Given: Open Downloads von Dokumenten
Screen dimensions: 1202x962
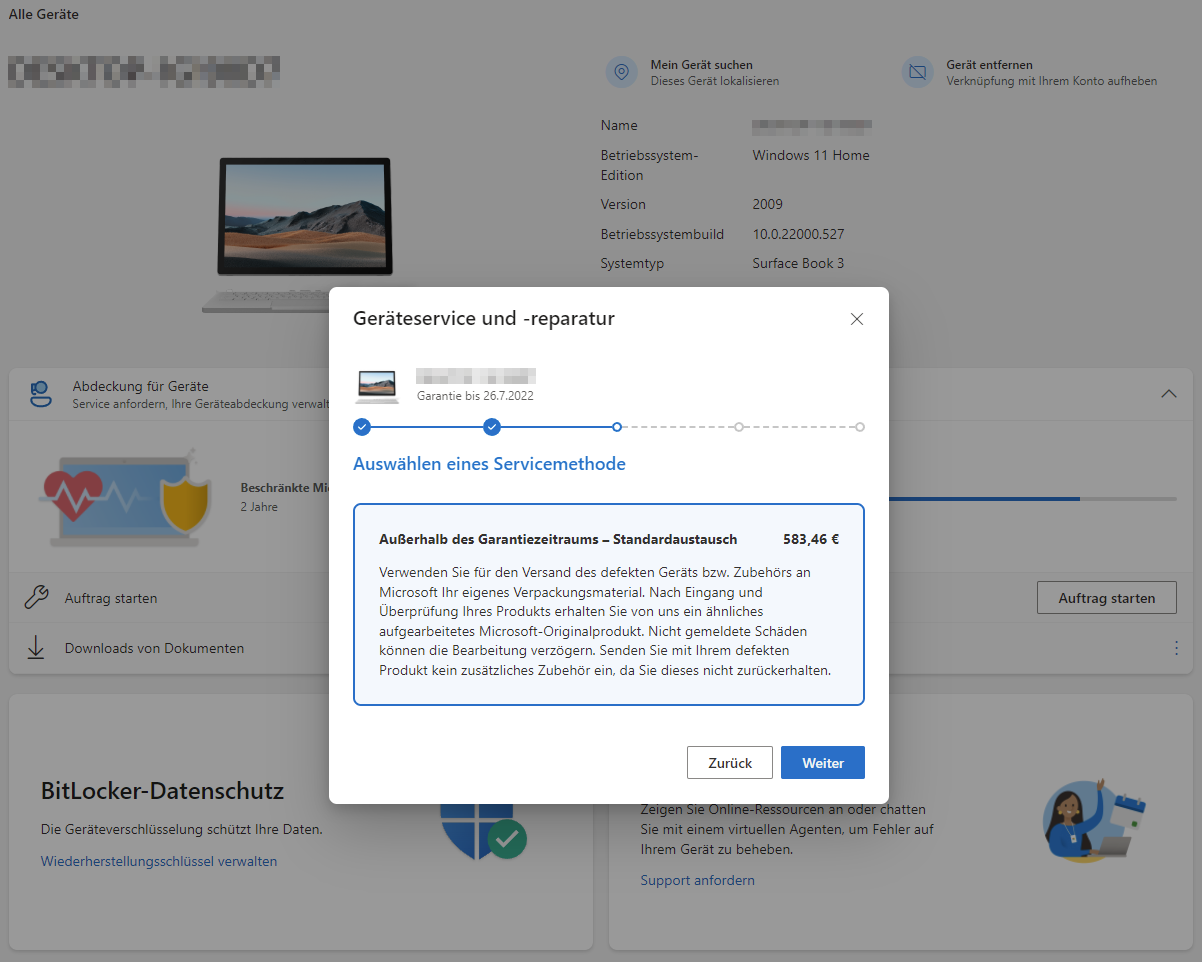Looking at the screenshot, I should point(154,648).
